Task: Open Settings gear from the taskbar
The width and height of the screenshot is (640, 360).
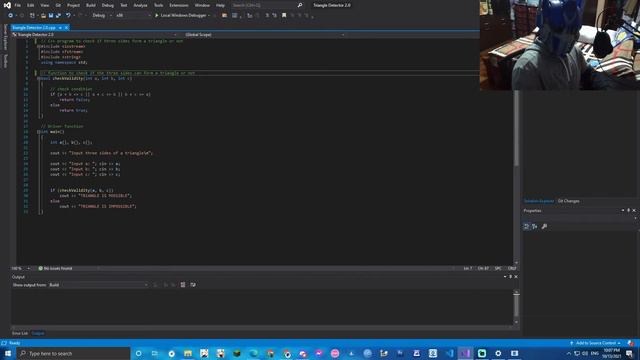Action: pos(498,353)
